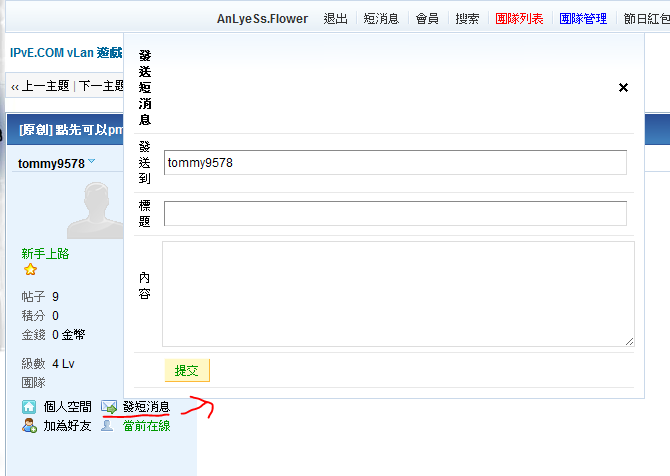Screen dimensions: 670x476
Task: Open AnLyeSs.Flower user link
Action: point(262,19)
